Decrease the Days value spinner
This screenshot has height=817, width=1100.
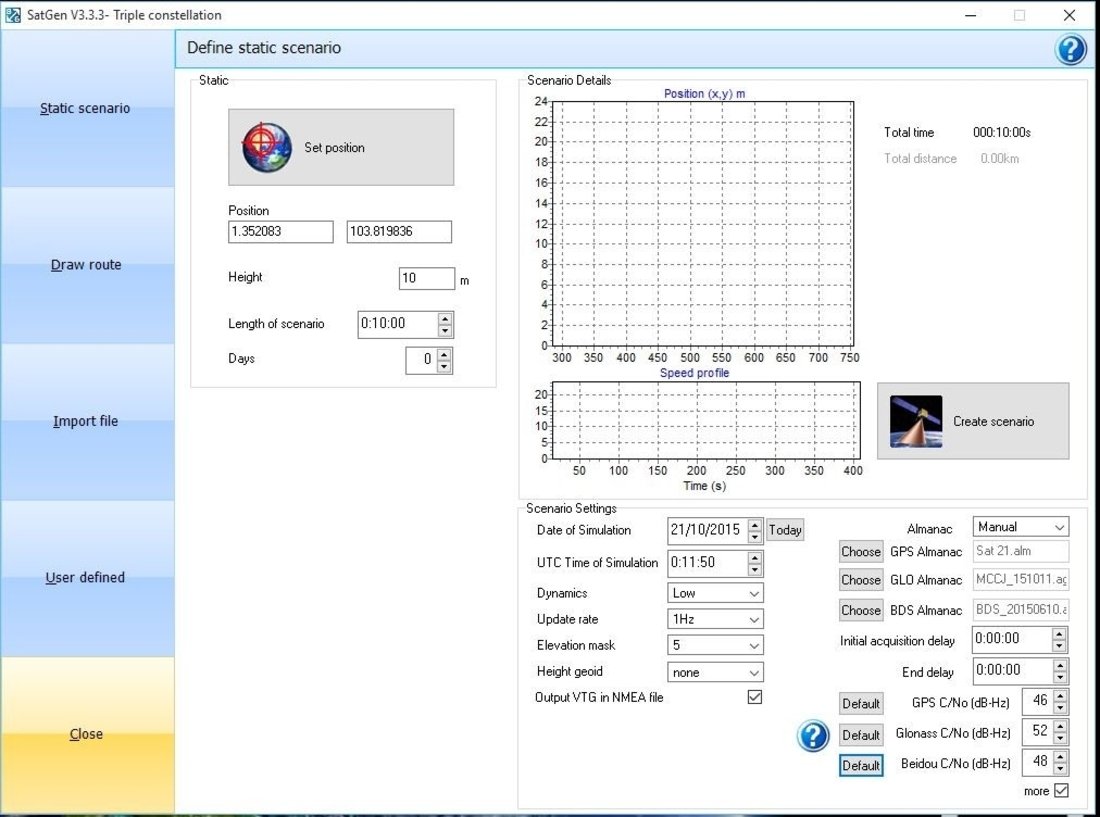point(445,367)
